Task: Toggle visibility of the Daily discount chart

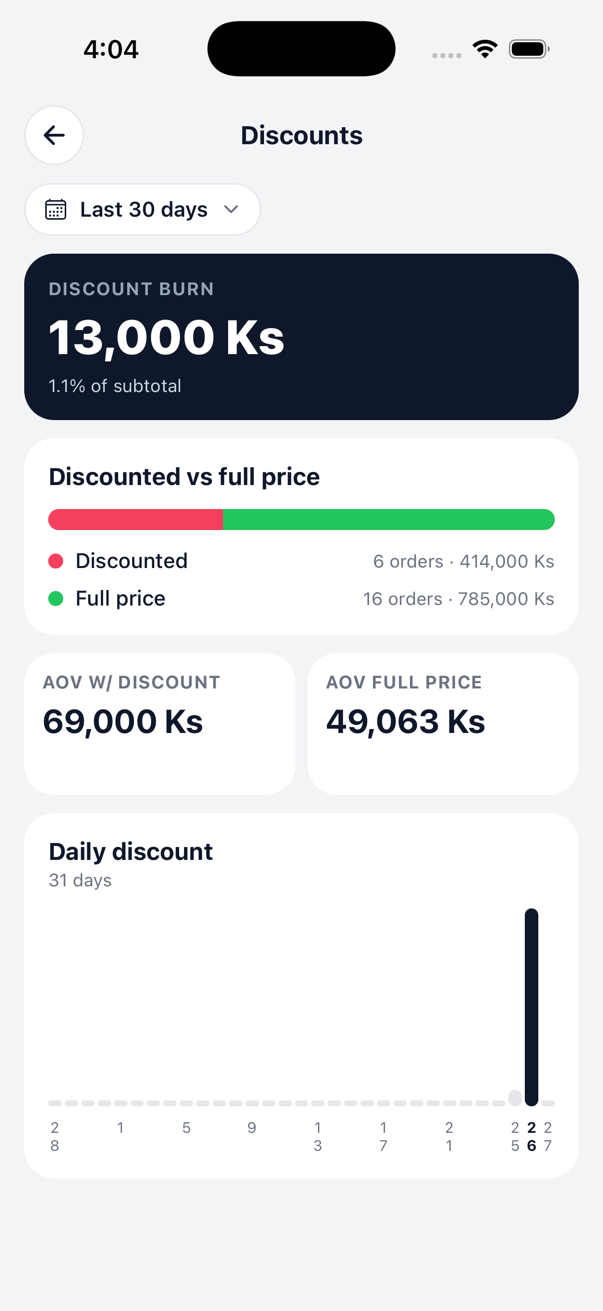Action: pos(131,851)
